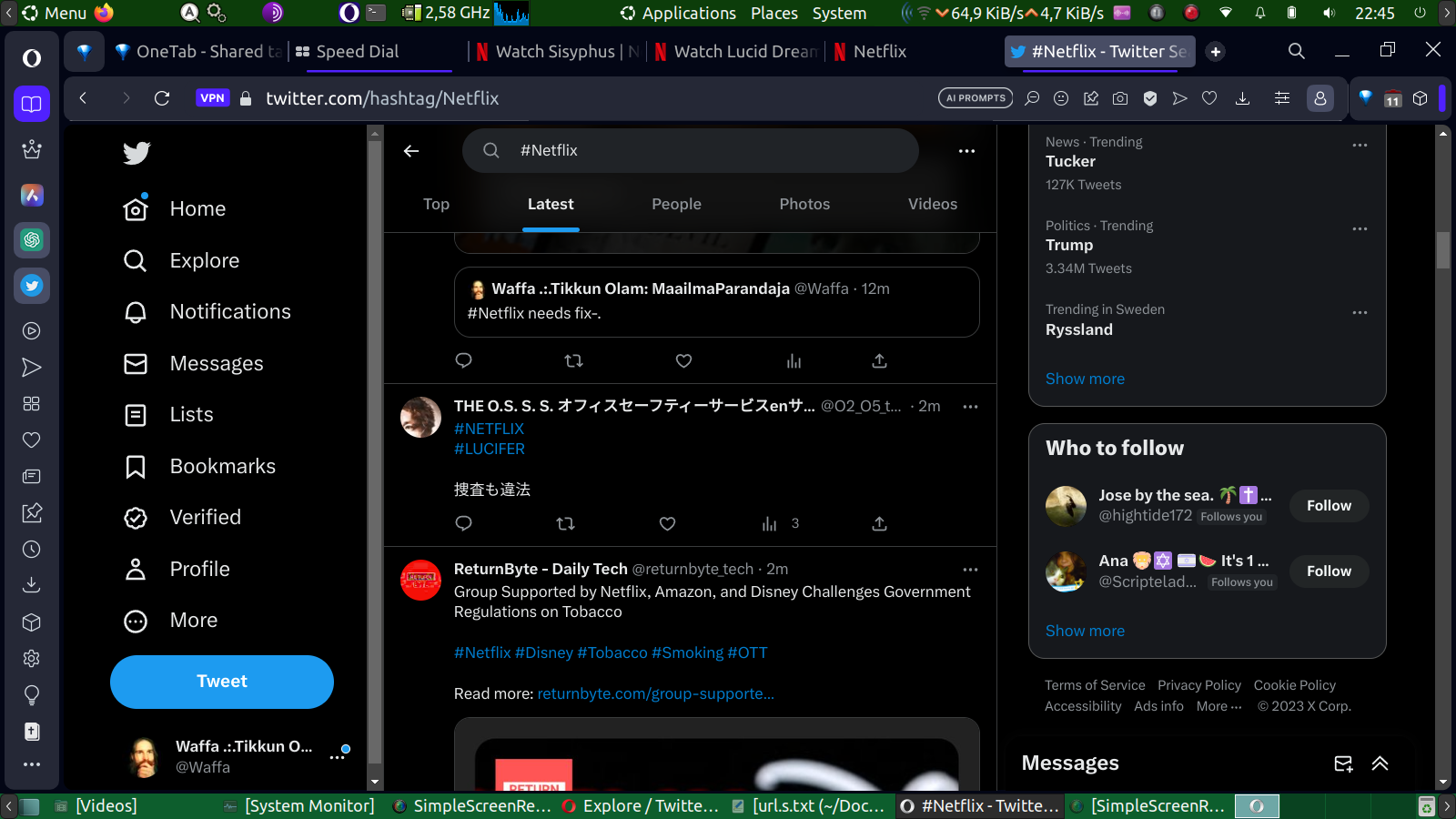The image size is (1456, 819).
Task: Toggle the Opera workspaces button in sidebar
Action: click(x=32, y=104)
